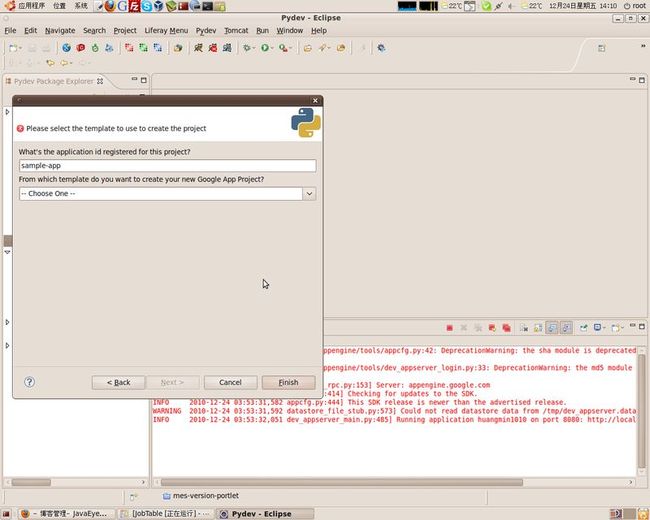This screenshot has width=650, height=520.
Task: Launch FileZilla from the top panel
Action: click(134, 6)
